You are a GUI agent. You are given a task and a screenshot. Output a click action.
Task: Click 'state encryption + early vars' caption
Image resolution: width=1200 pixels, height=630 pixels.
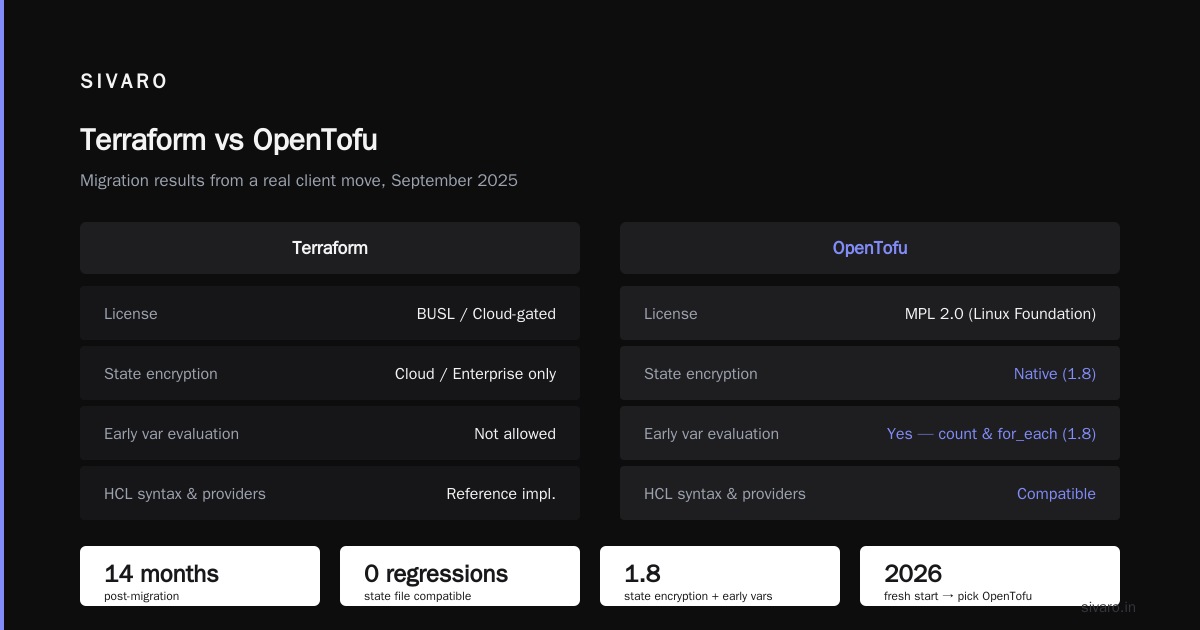tap(698, 596)
